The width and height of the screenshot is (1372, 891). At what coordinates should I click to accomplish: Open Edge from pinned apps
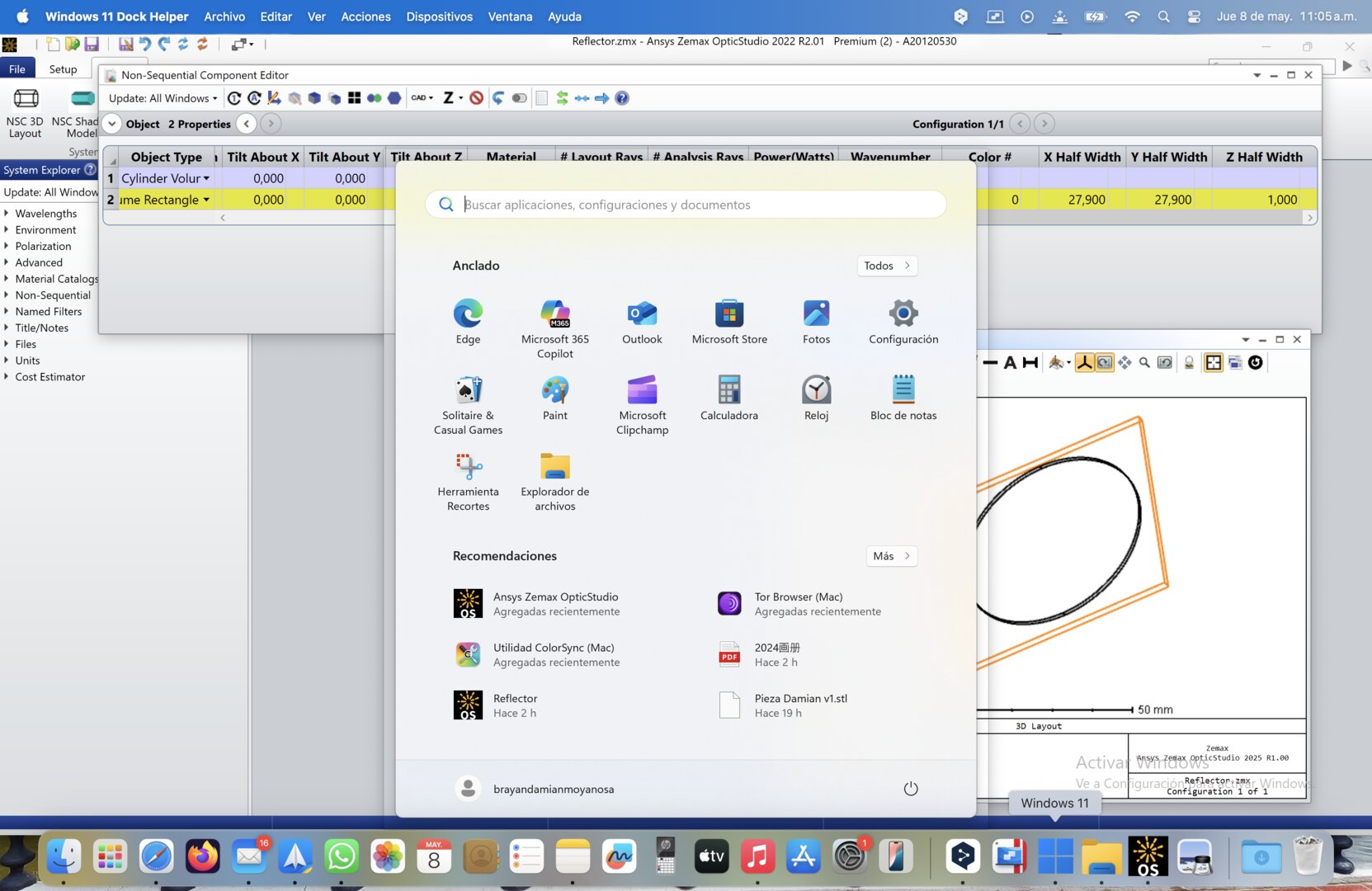pos(468,323)
